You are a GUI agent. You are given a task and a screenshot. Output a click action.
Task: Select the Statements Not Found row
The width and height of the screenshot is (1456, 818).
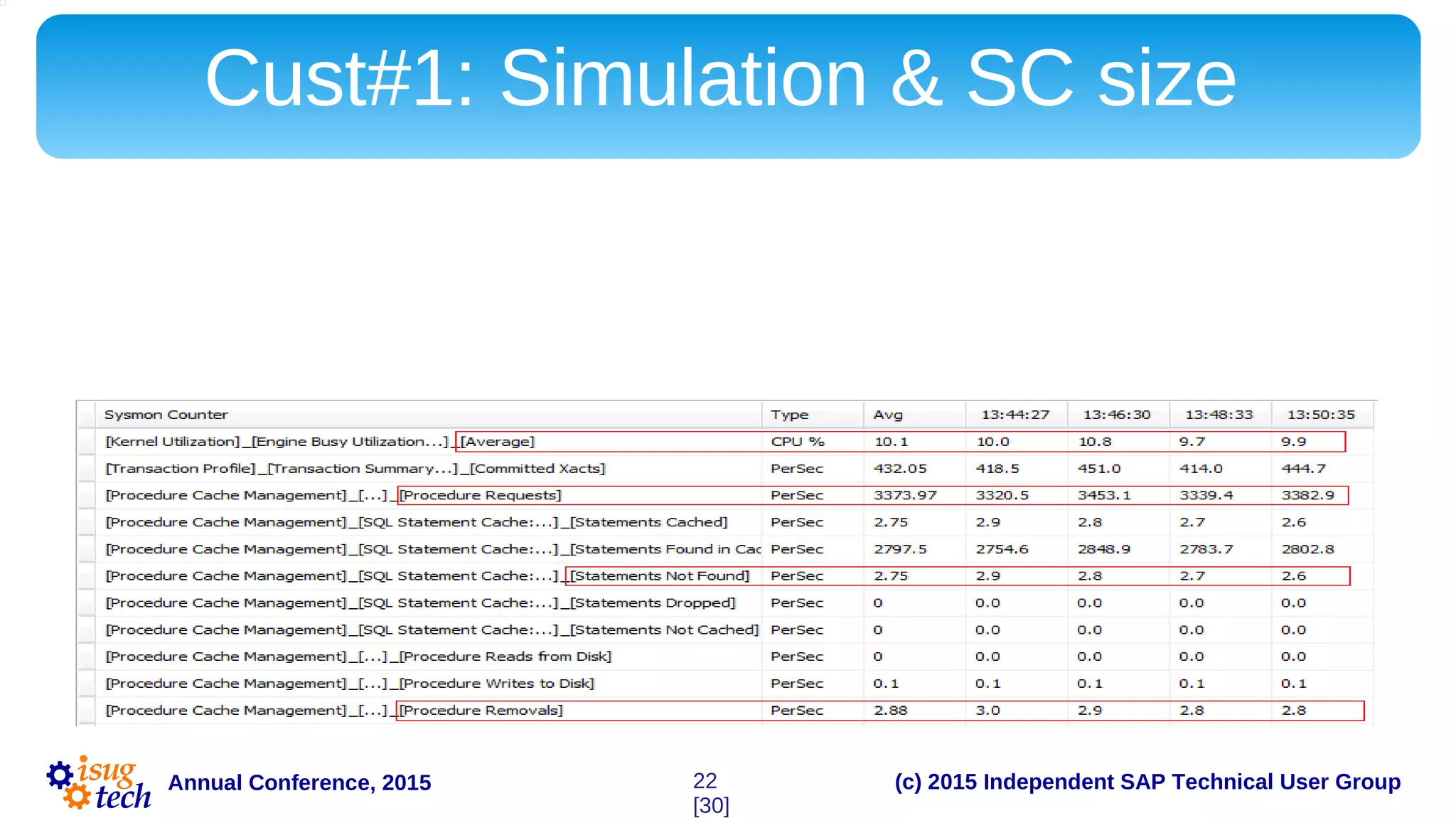tap(725, 576)
